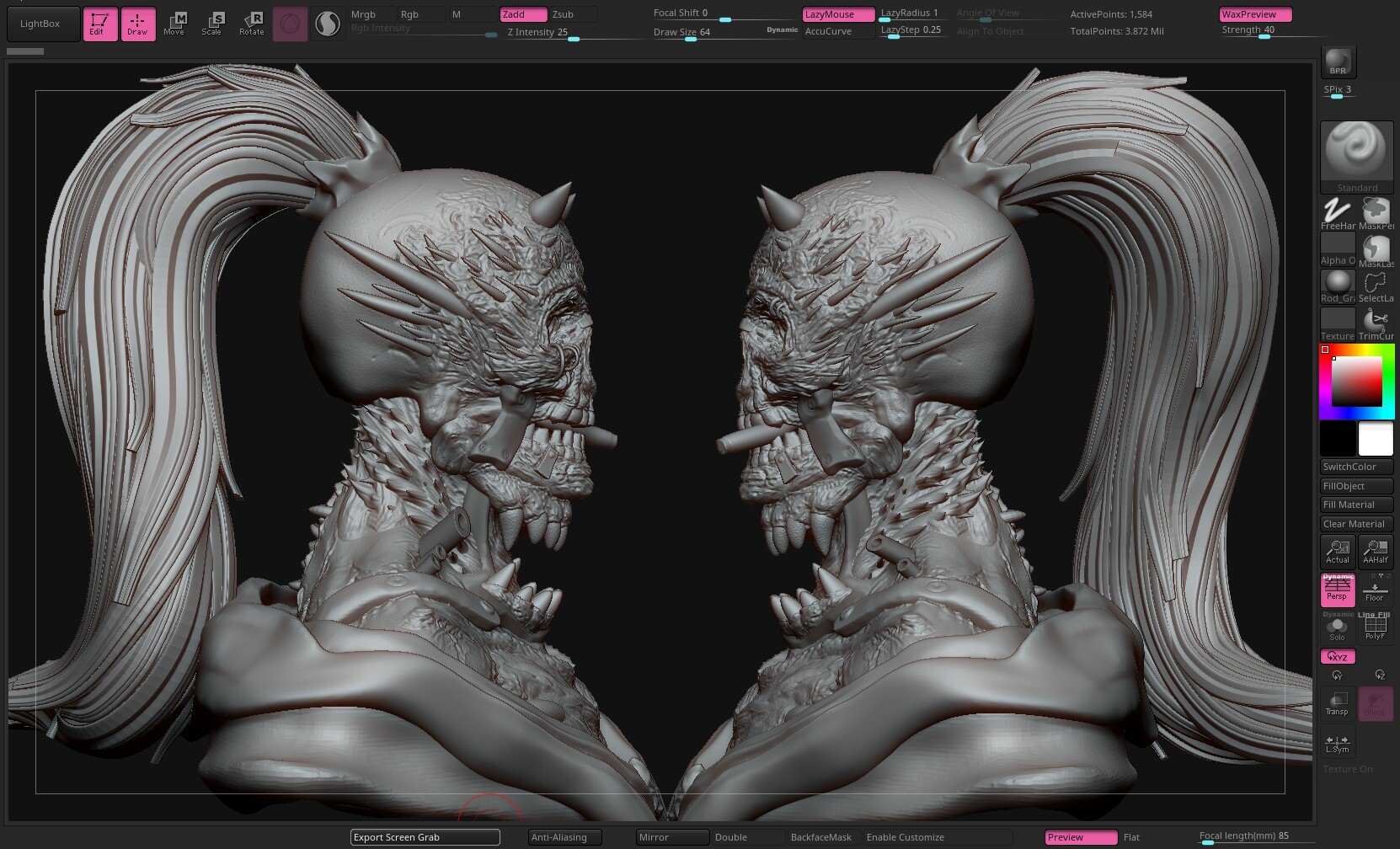Viewport: 1400px width, 849px height.
Task: Select Z axis rotation mode
Action: coord(1380,675)
